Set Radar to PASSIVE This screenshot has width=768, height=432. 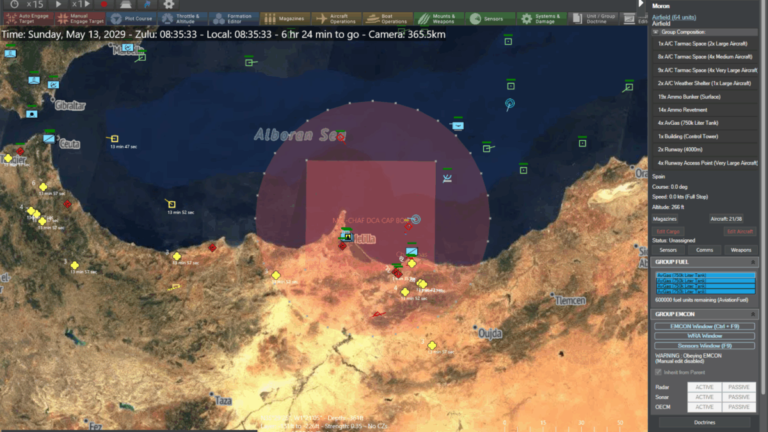click(739, 387)
